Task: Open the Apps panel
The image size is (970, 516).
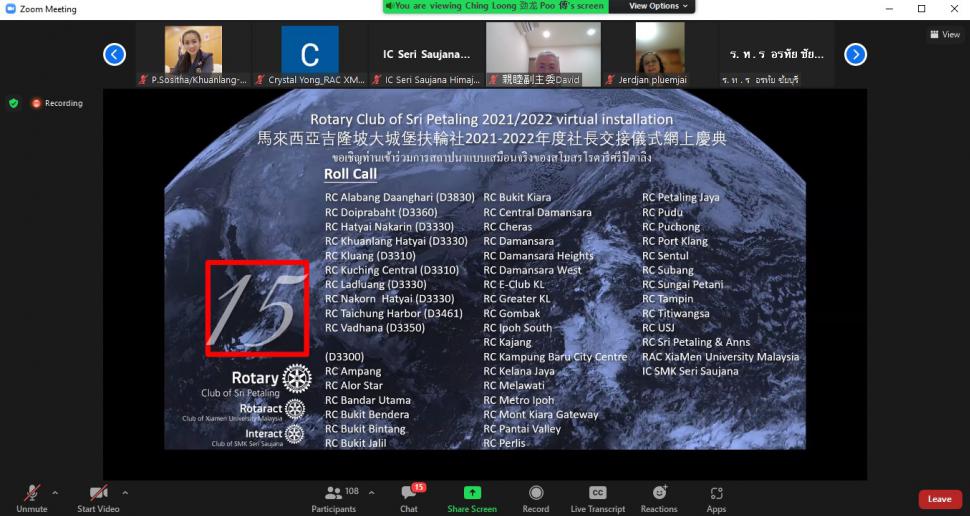Action: (716, 498)
